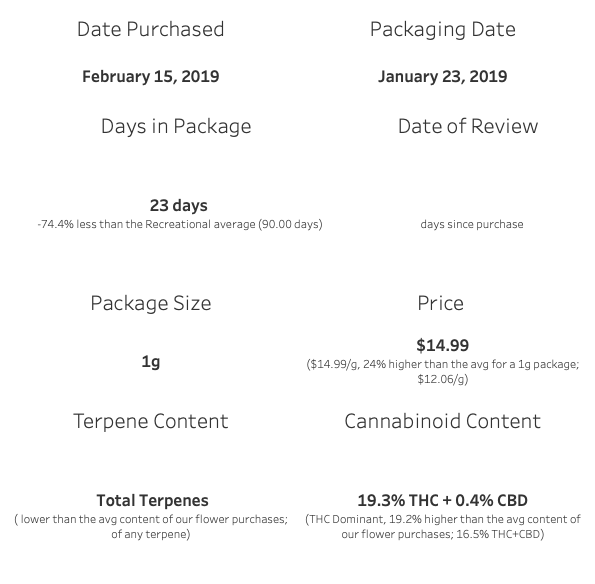Image resolution: width=595 pixels, height=584 pixels.
Task: Click the Package Size heading
Action: (151, 304)
